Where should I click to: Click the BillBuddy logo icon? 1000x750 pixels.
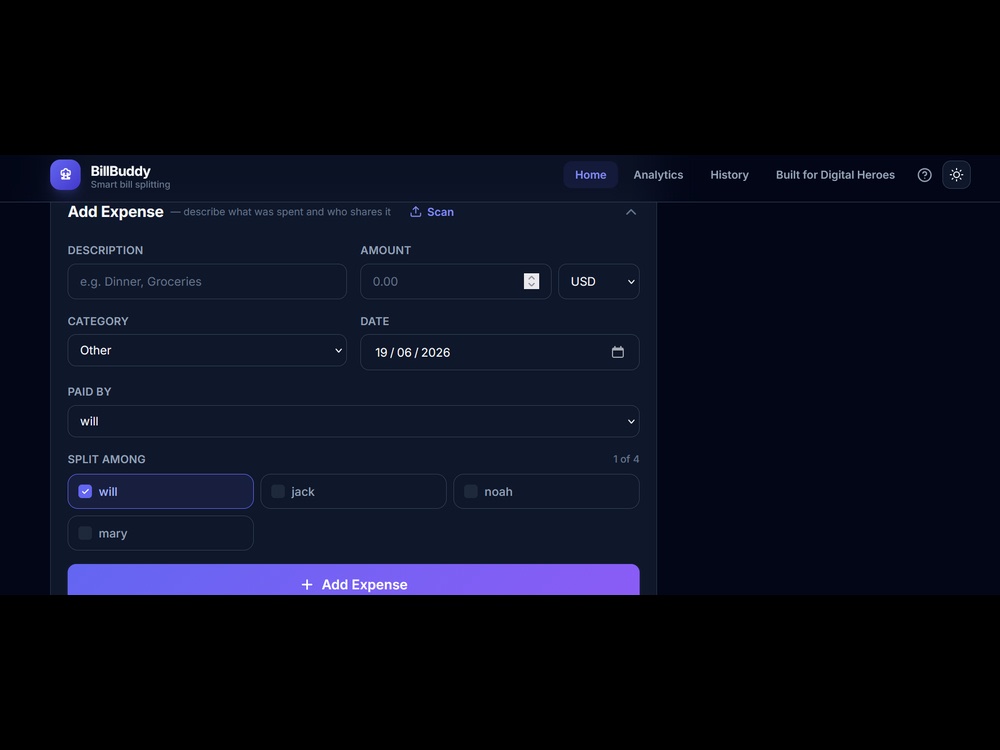65,175
